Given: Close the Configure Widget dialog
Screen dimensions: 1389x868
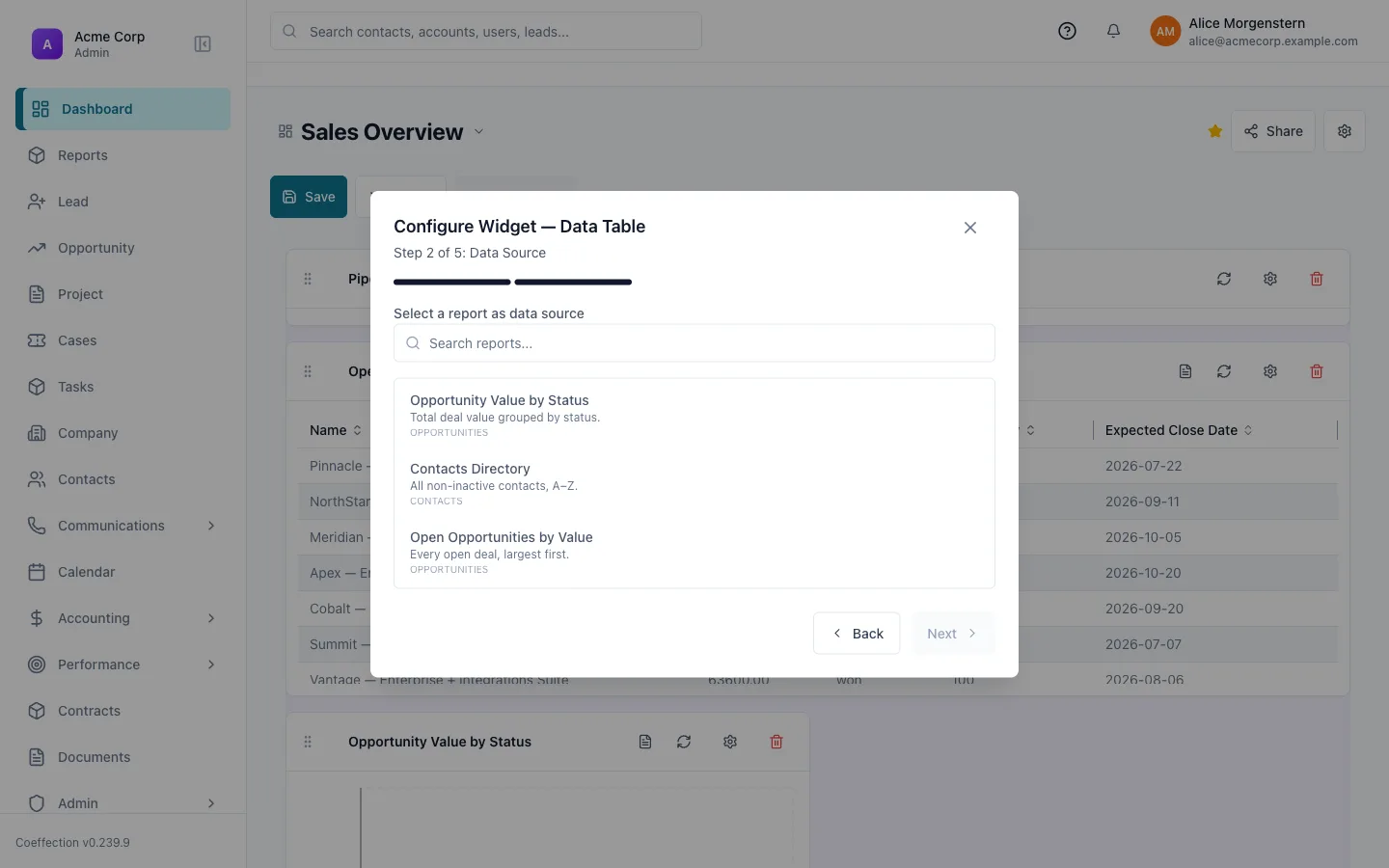Looking at the screenshot, I should (970, 228).
